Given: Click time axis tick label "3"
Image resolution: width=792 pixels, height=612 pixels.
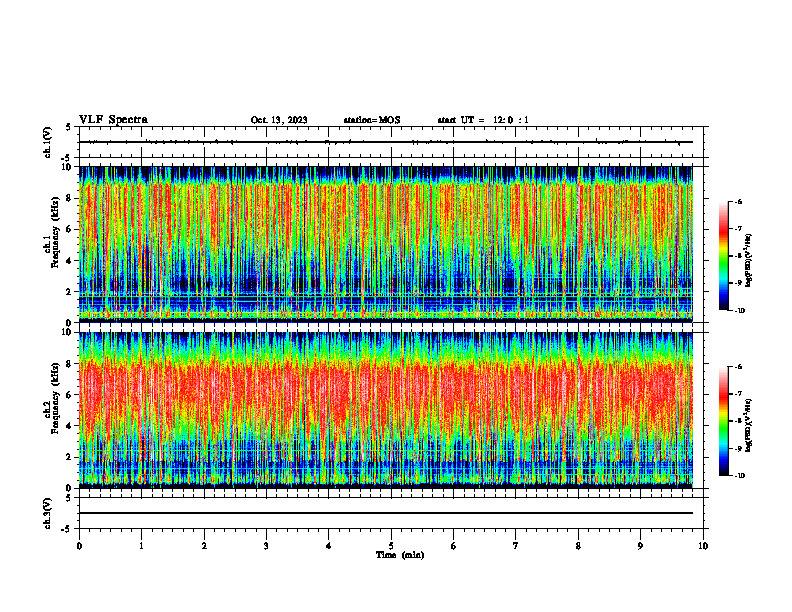Looking at the screenshot, I should coord(266,546).
